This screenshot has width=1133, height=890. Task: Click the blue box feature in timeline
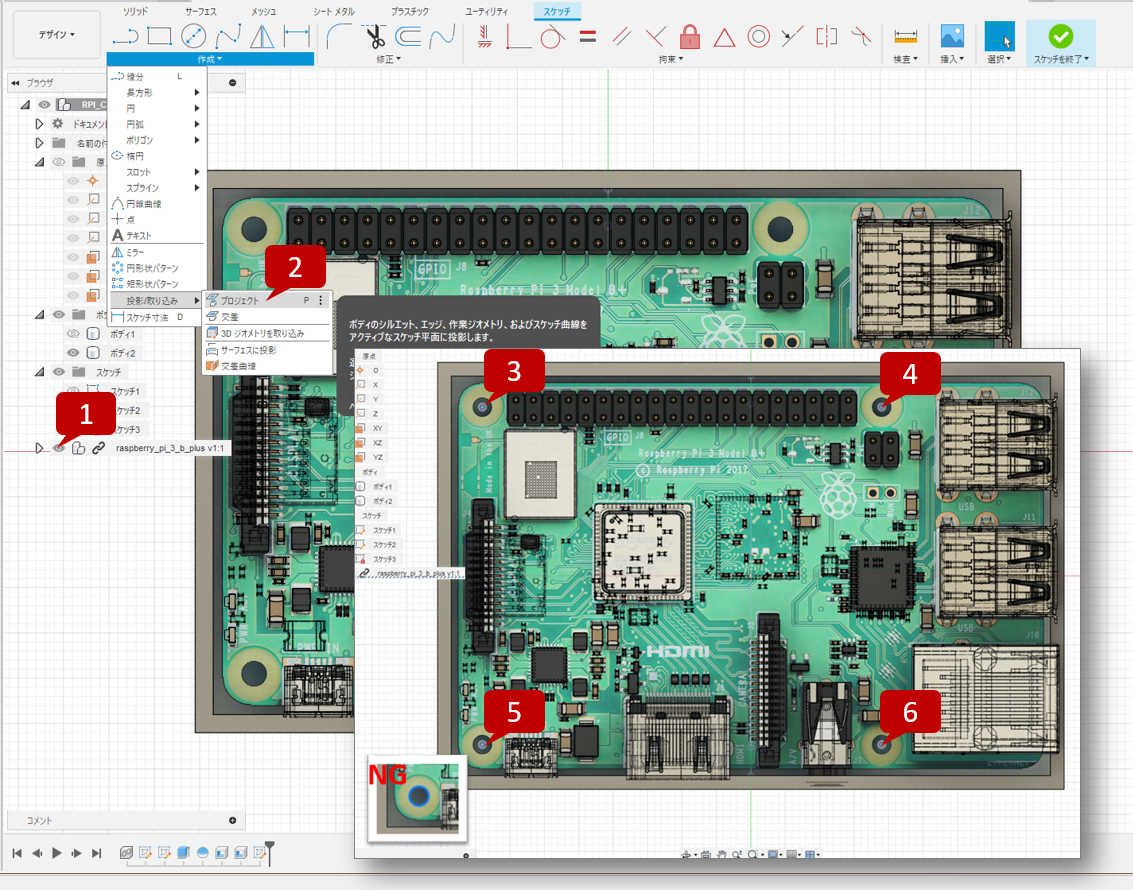tap(184, 853)
